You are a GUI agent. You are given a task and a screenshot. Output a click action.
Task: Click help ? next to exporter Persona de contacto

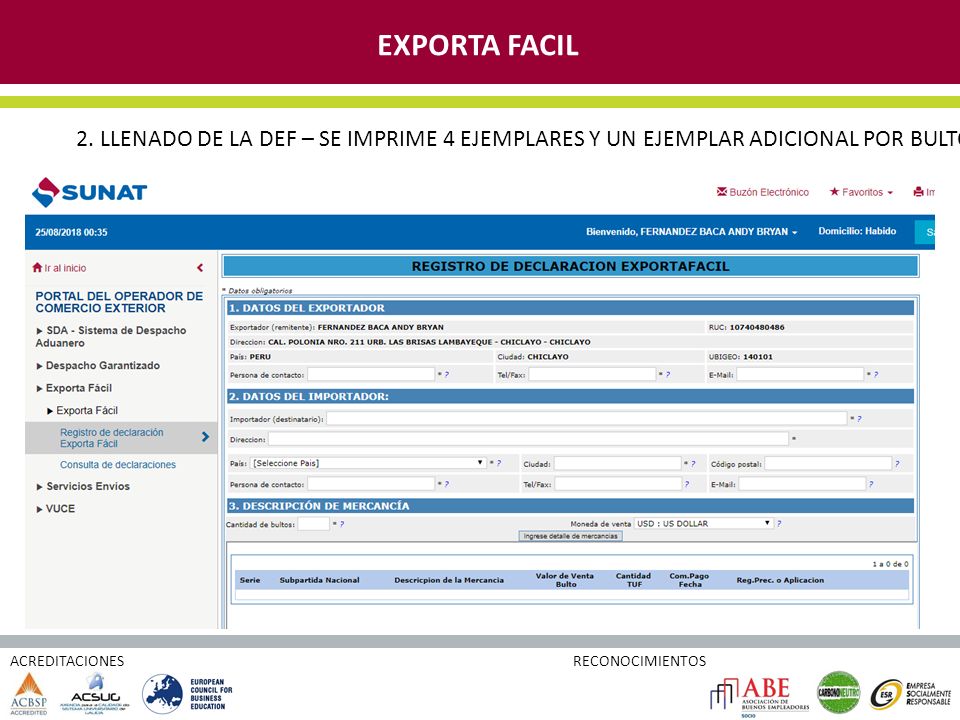[x=447, y=375]
